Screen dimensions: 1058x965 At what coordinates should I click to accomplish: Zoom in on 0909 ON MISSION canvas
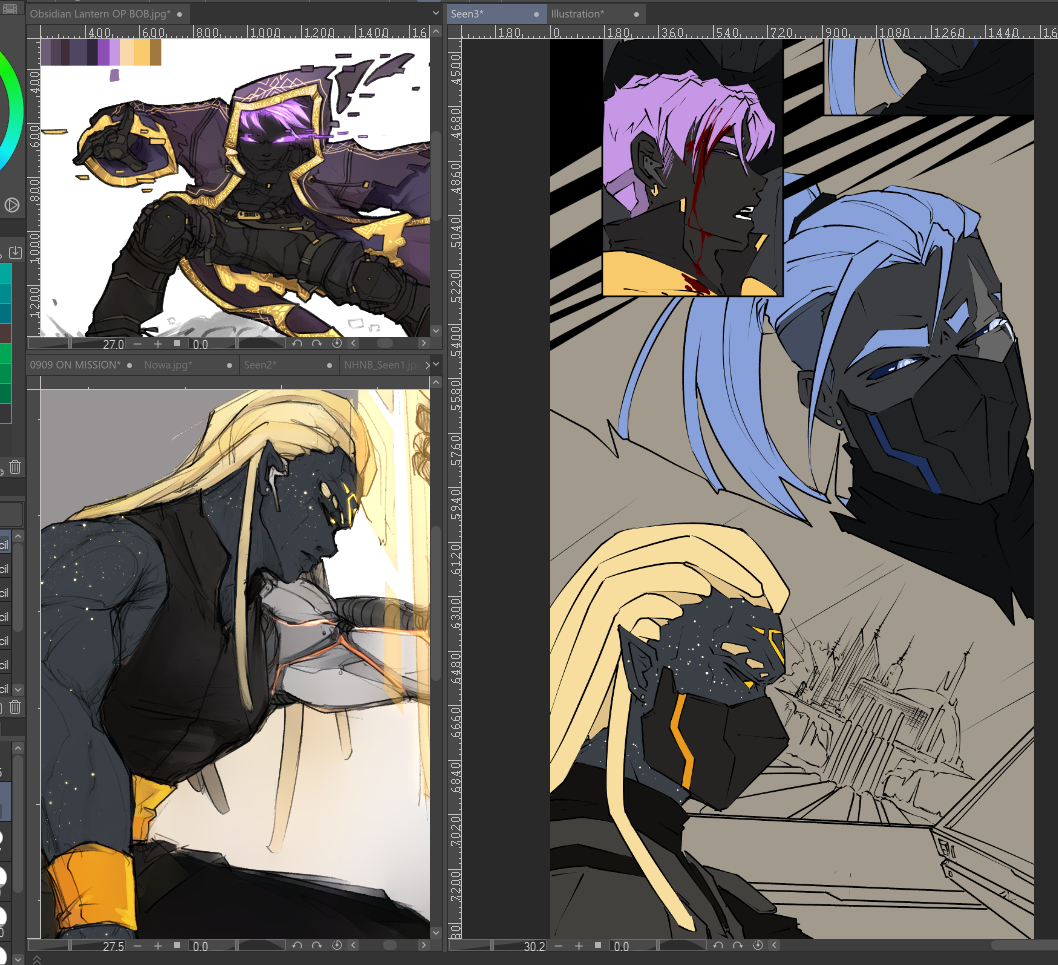coord(158,946)
